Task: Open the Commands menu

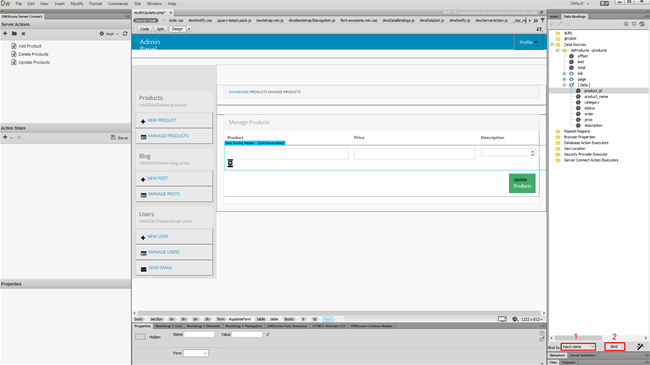Action: coord(118,3)
